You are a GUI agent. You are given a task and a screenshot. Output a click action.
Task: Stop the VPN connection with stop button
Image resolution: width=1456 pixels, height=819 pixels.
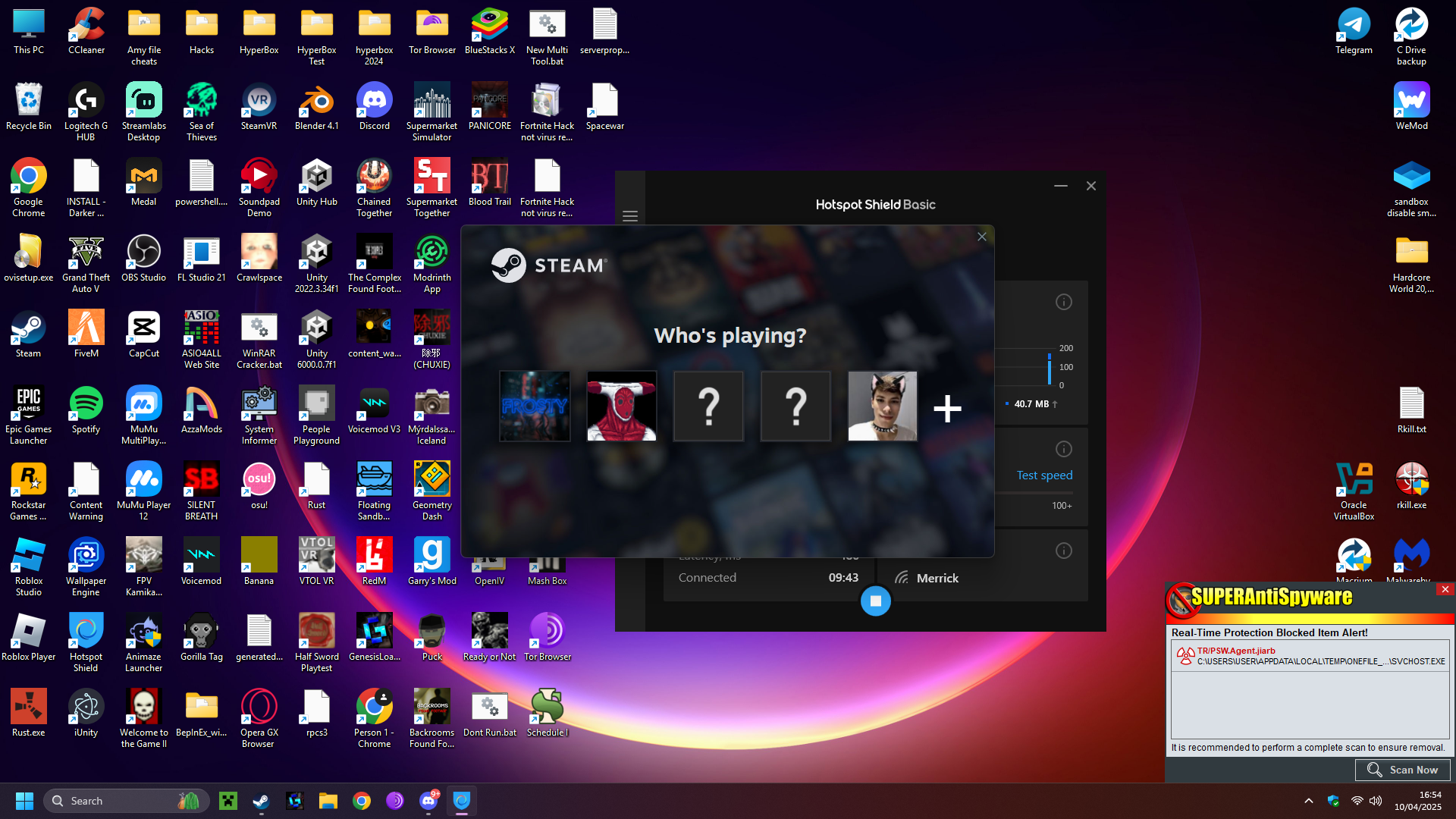875,601
